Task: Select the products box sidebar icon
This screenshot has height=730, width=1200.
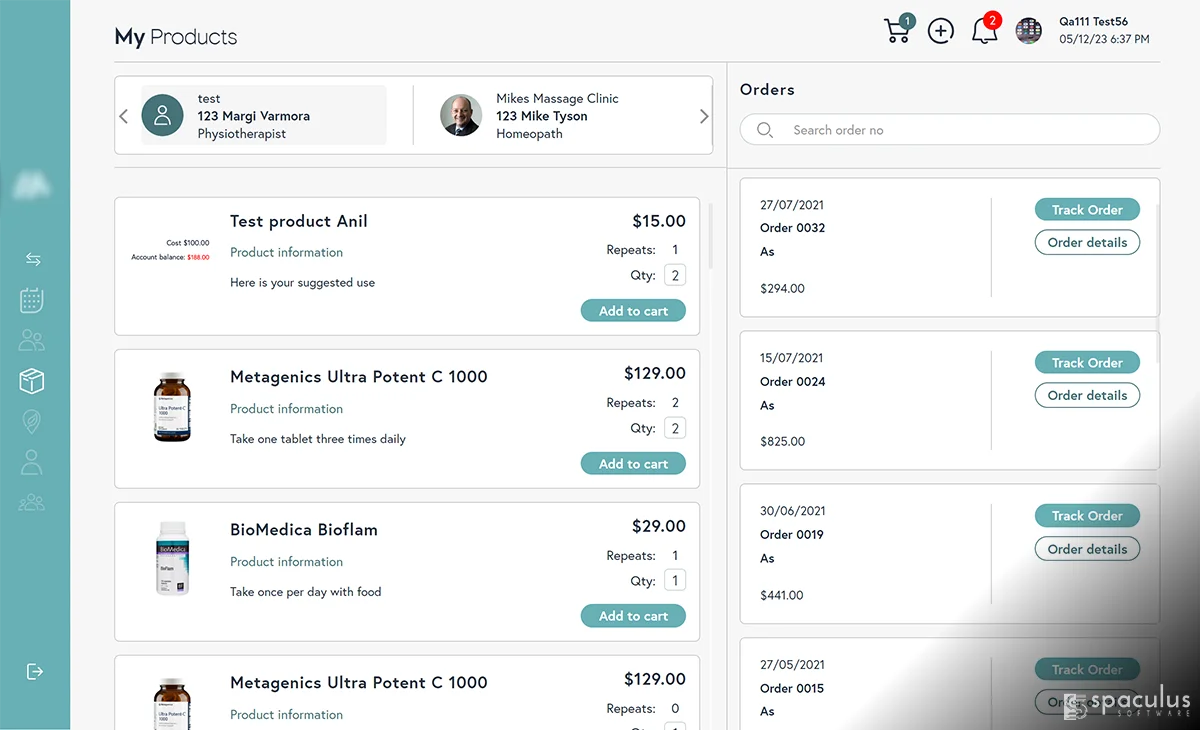Action: 32,381
